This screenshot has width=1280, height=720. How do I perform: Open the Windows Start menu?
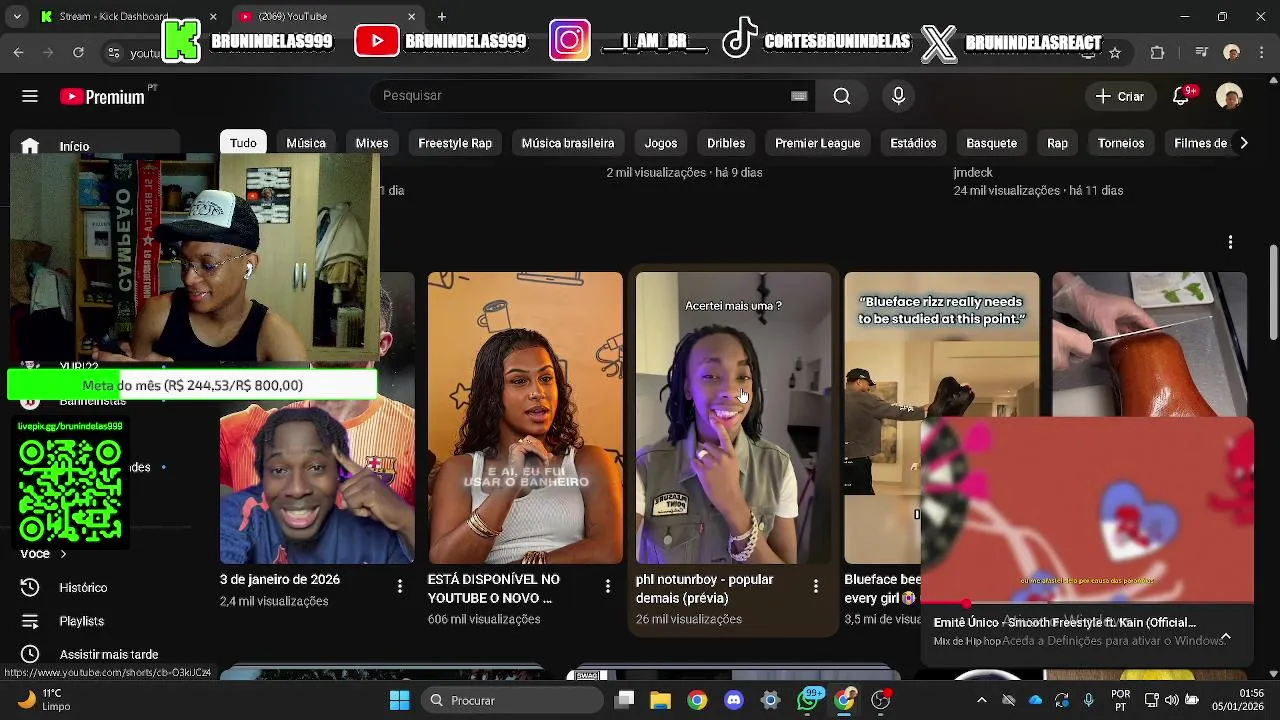(x=399, y=700)
